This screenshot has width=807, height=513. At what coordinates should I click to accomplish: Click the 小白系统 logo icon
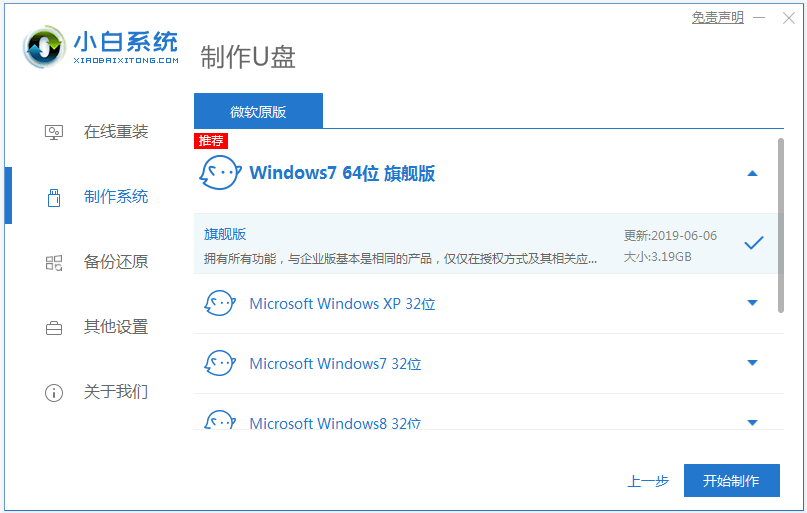44,44
